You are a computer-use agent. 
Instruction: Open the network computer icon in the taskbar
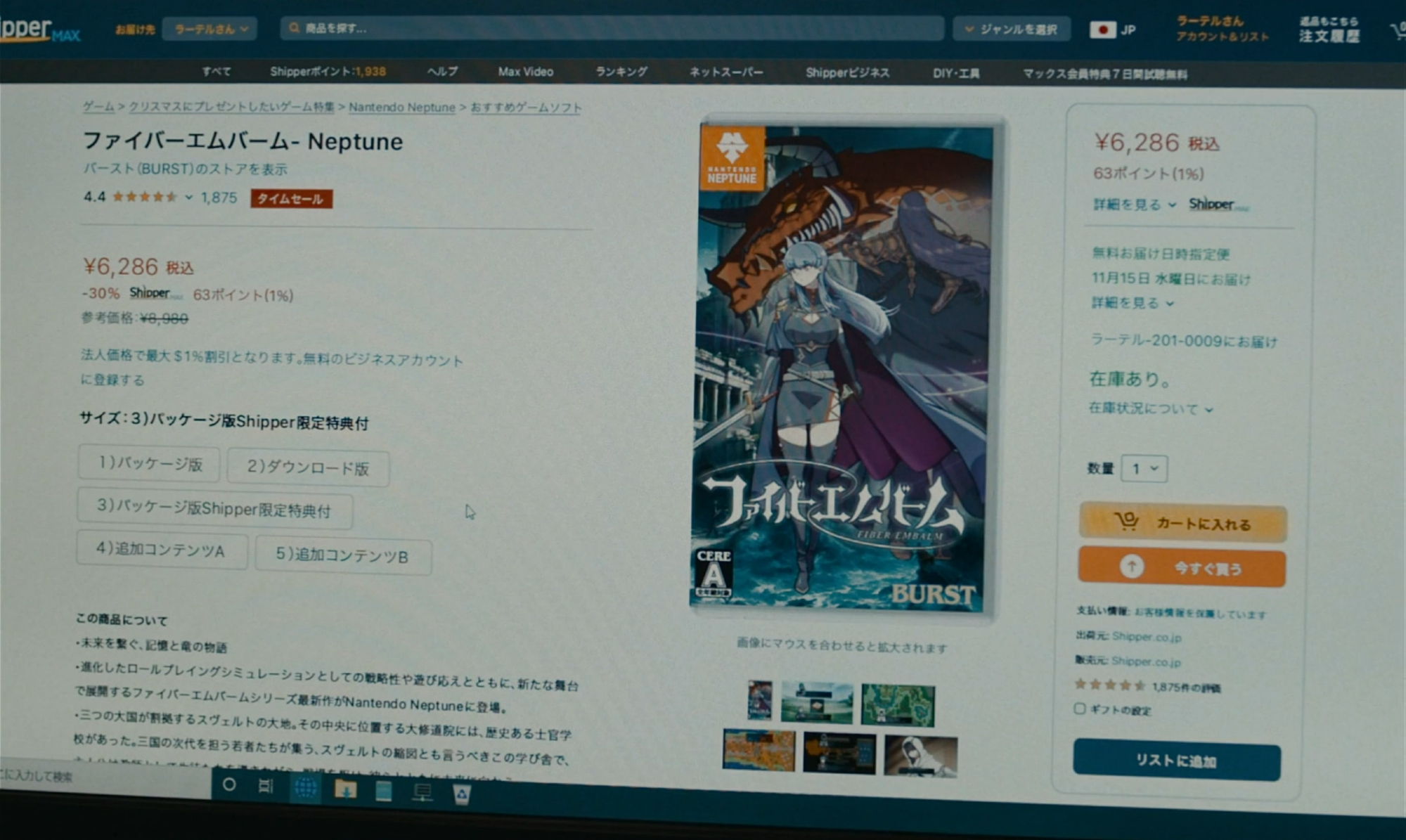click(x=423, y=792)
